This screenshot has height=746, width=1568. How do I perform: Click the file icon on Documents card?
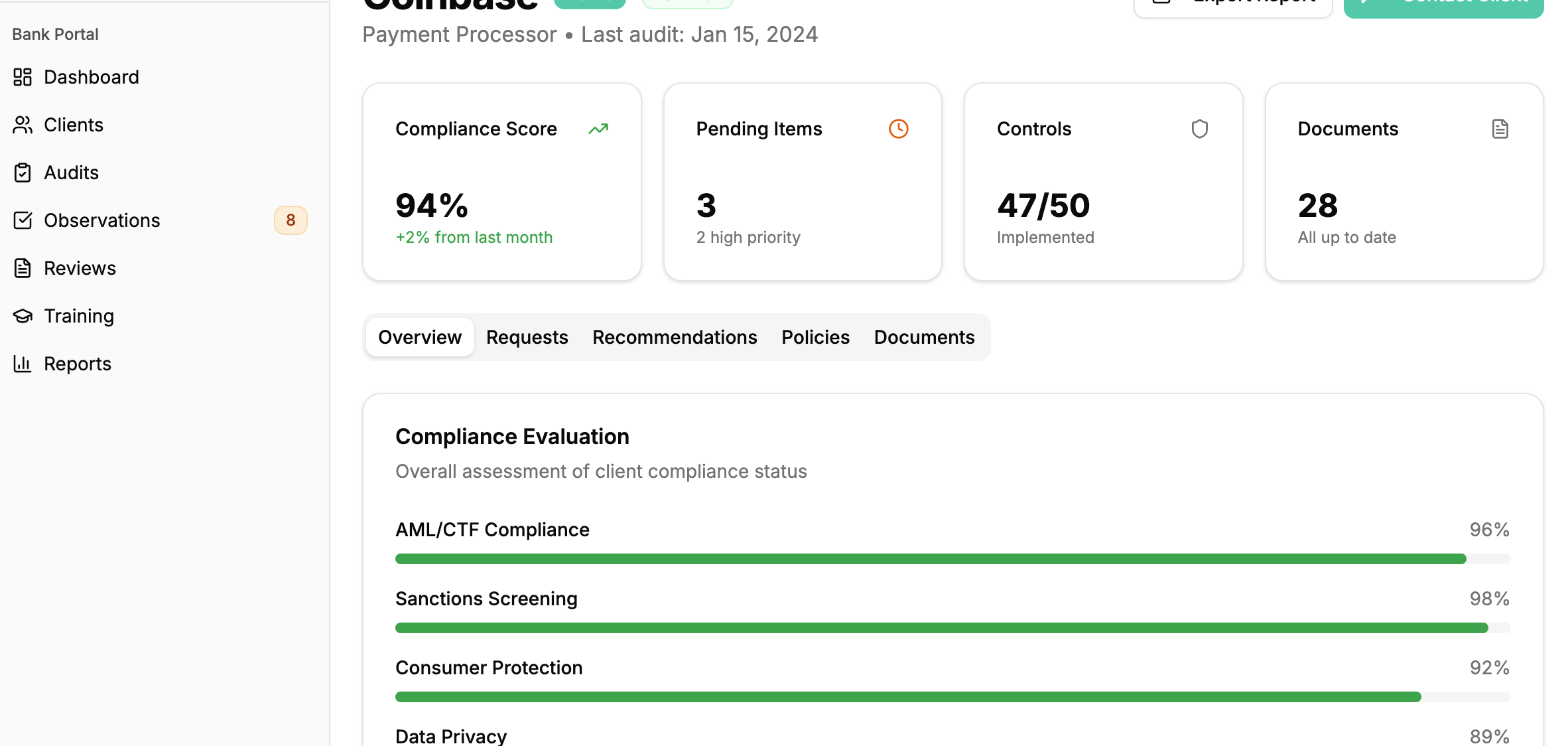click(x=1500, y=129)
